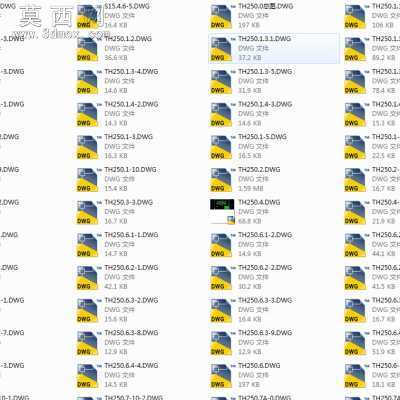
Task: Click the file name TH250.6.1-2.DWG
Action: 265,235
